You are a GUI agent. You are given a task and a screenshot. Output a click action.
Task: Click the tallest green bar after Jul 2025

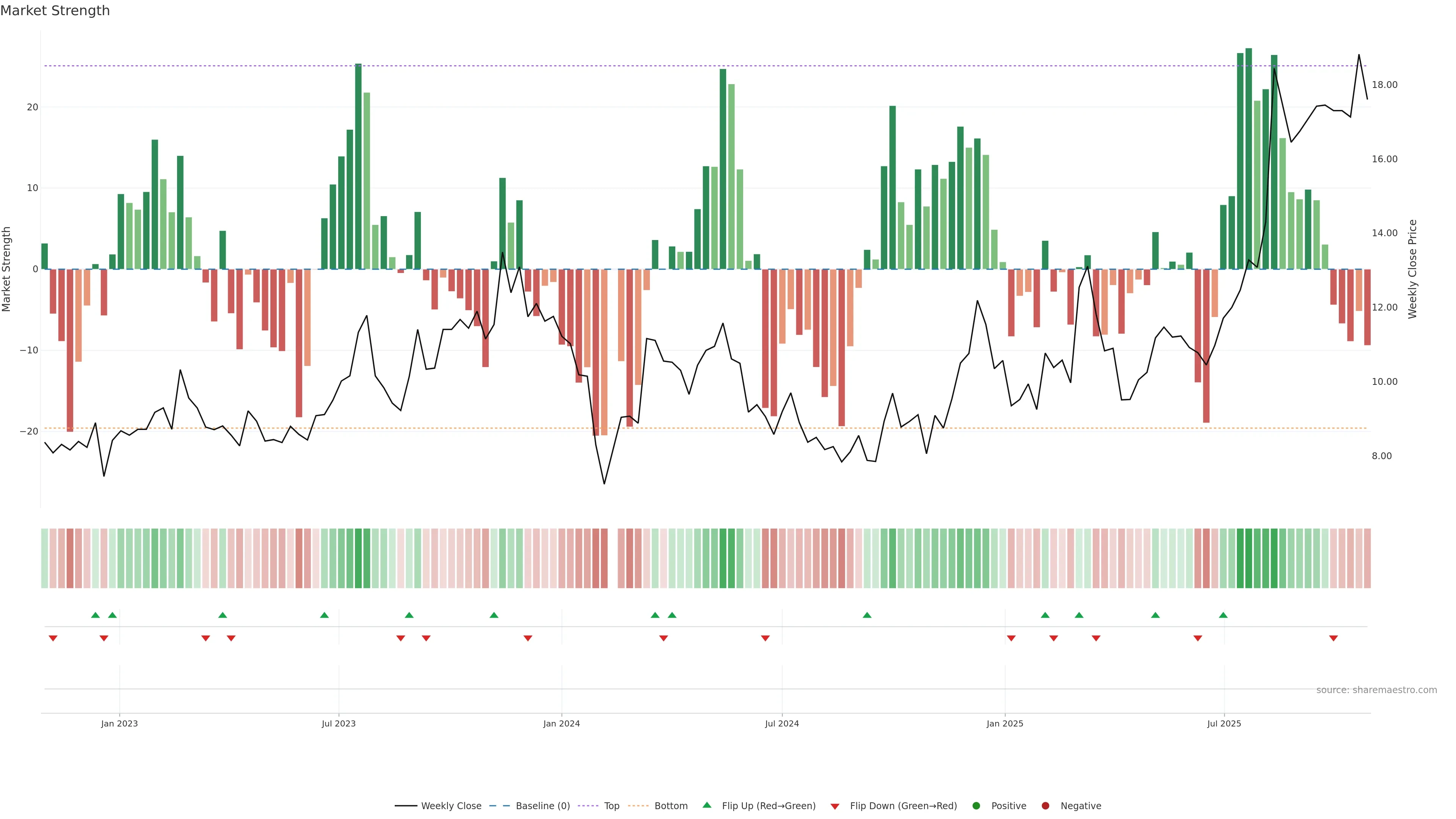click(x=1249, y=158)
